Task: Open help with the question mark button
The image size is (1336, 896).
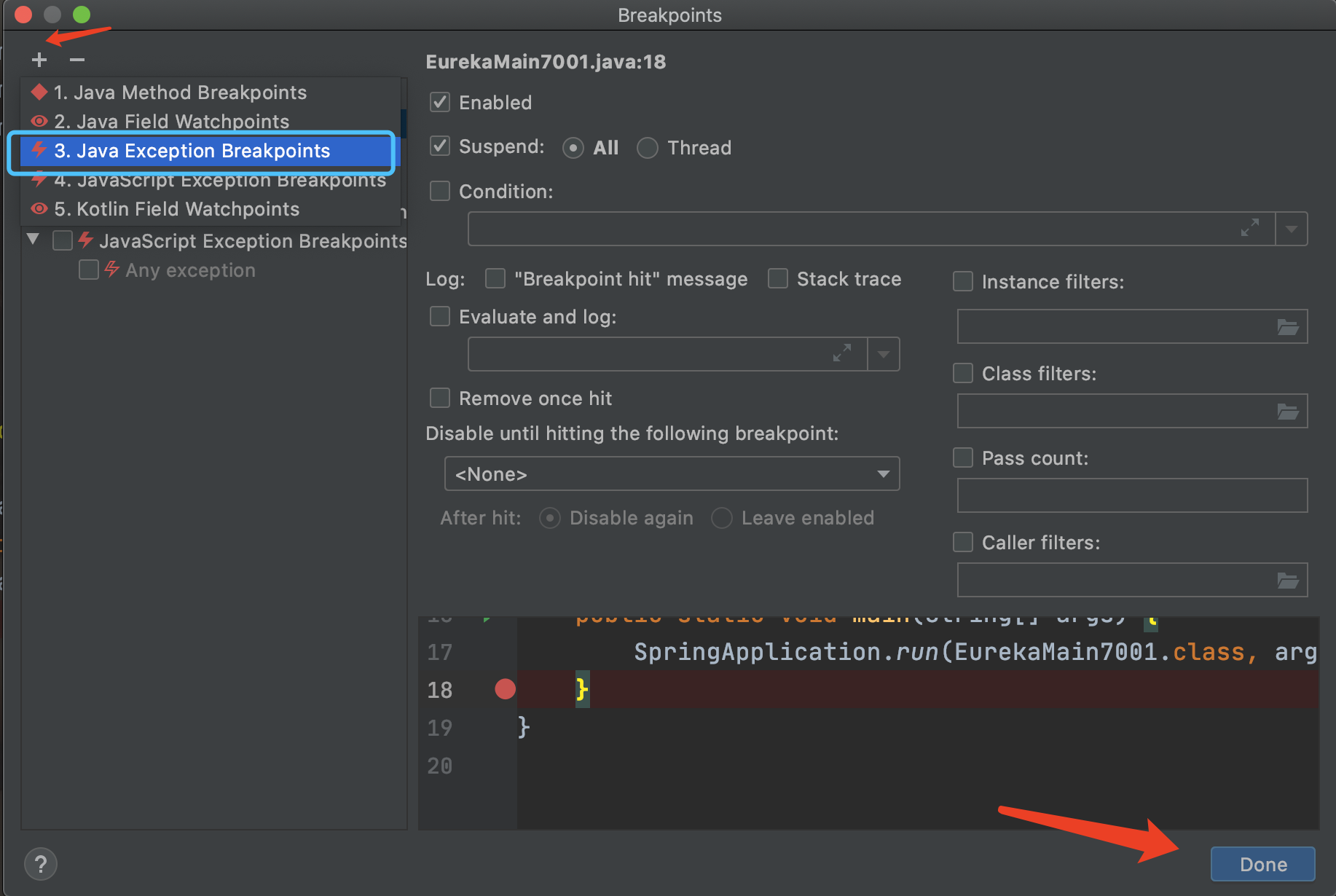Action: (41, 864)
